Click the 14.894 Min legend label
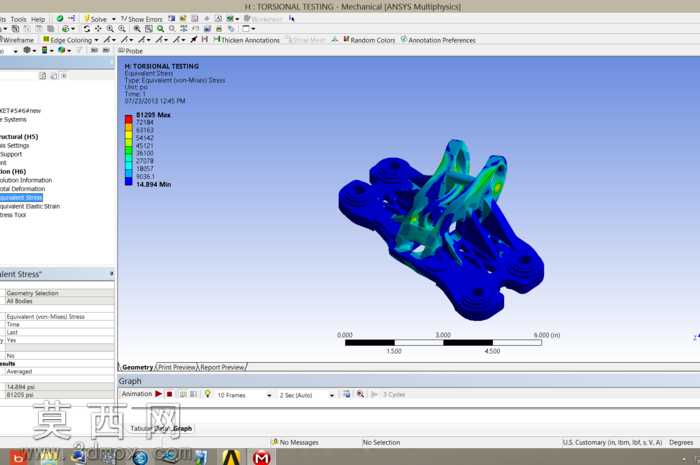 [x=154, y=184]
